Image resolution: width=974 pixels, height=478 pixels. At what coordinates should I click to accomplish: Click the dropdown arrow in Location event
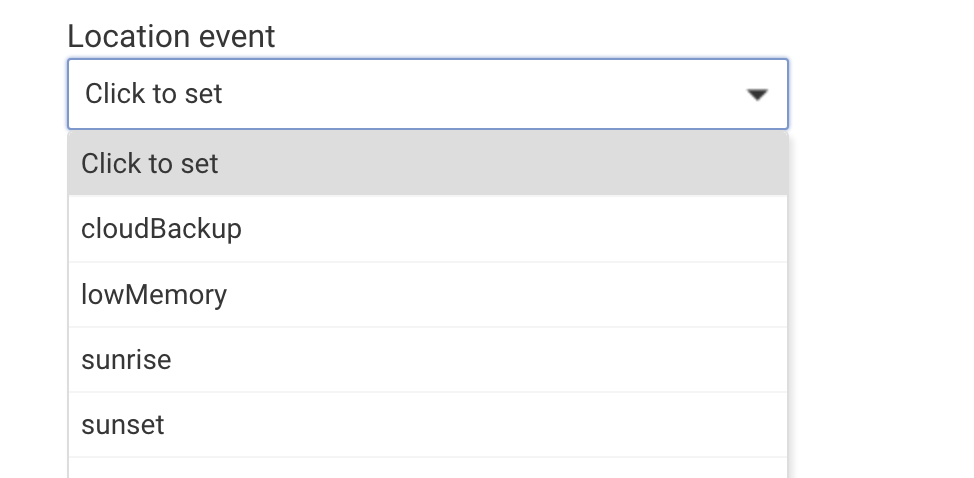tap(757, 94)
